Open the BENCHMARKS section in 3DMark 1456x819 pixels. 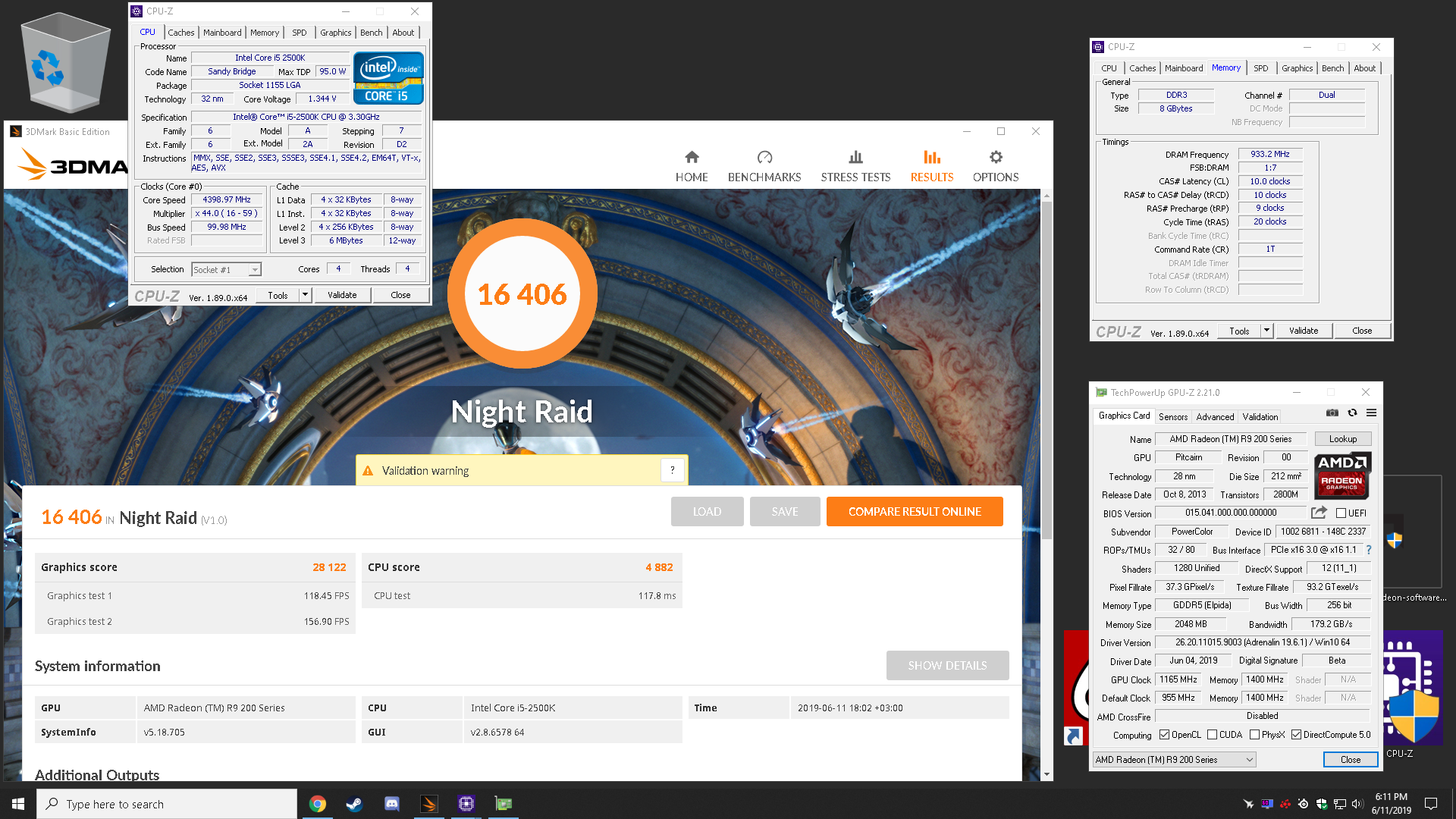pos(764,166)
